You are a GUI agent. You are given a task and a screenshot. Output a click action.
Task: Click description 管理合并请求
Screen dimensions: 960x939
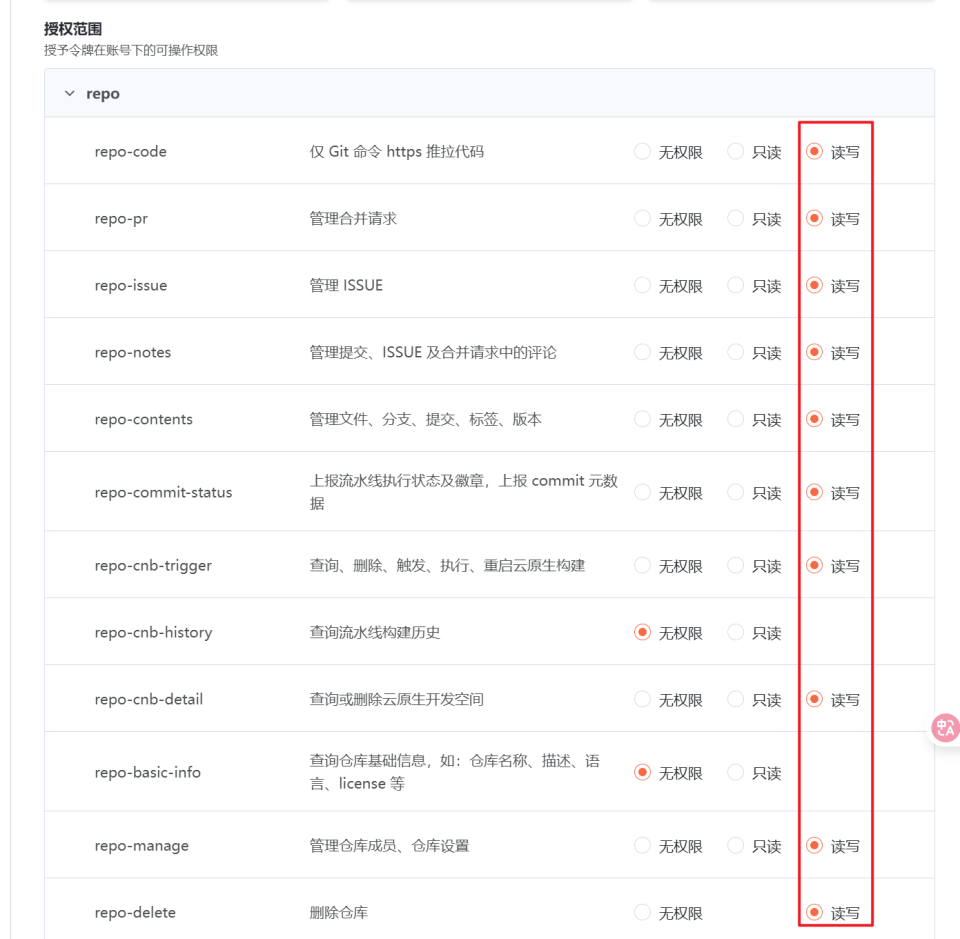point(353,219)
